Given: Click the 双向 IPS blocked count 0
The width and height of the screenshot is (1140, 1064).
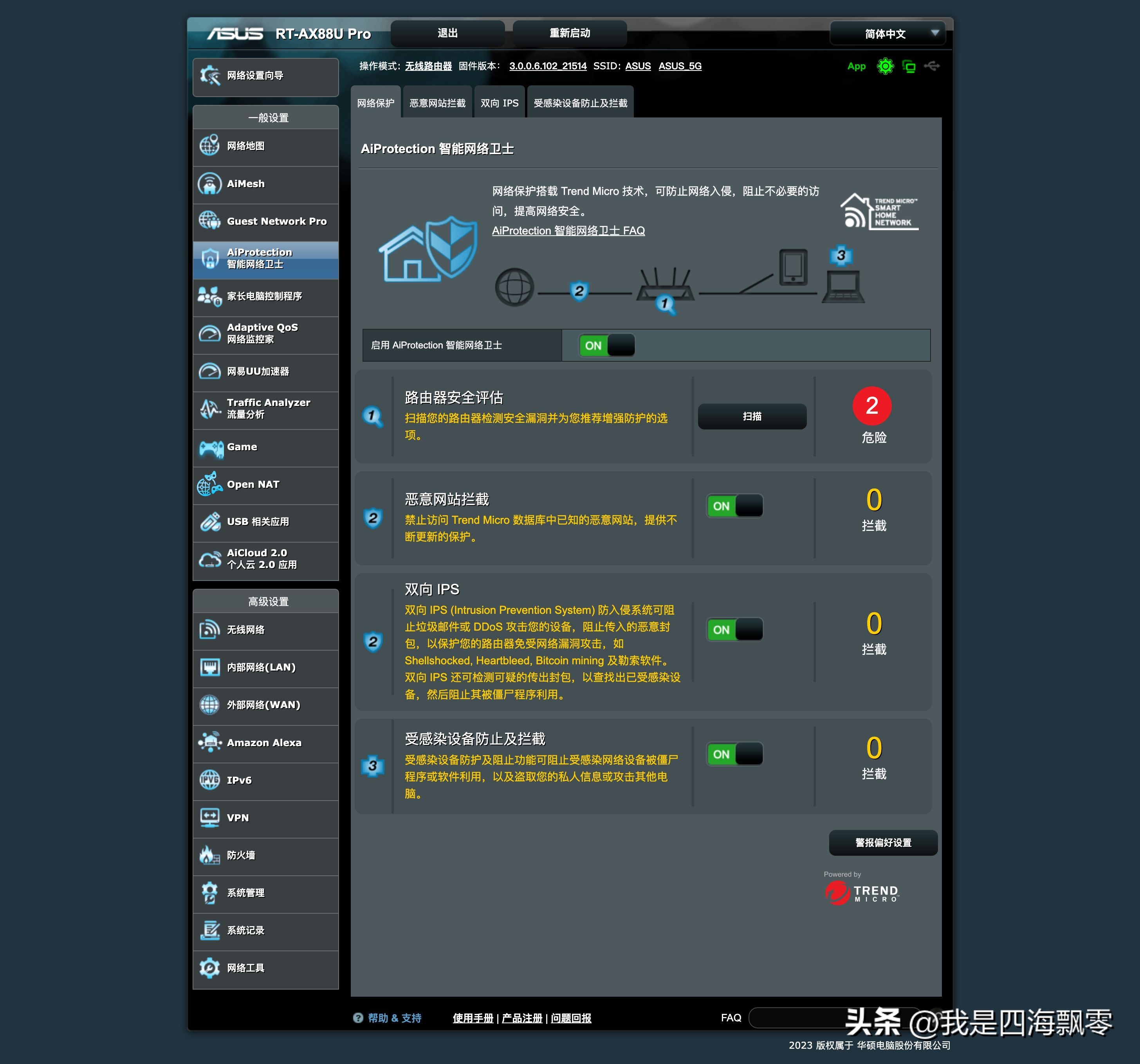Looking at the screenshot, I should (874, 624).
